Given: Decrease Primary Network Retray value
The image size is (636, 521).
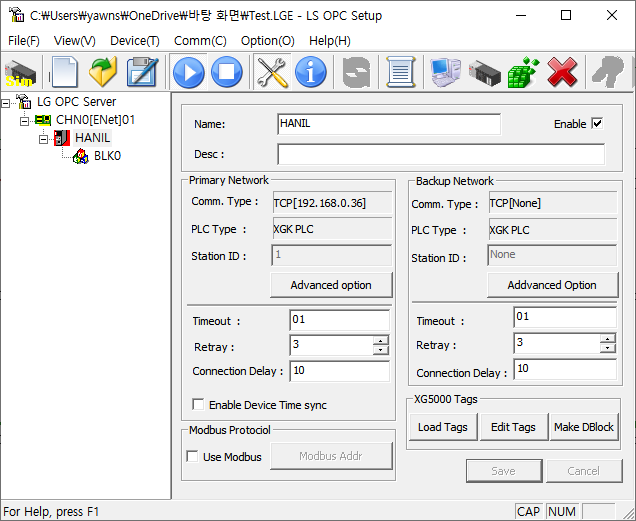Looking at the screenshot, I should (380, 350).
